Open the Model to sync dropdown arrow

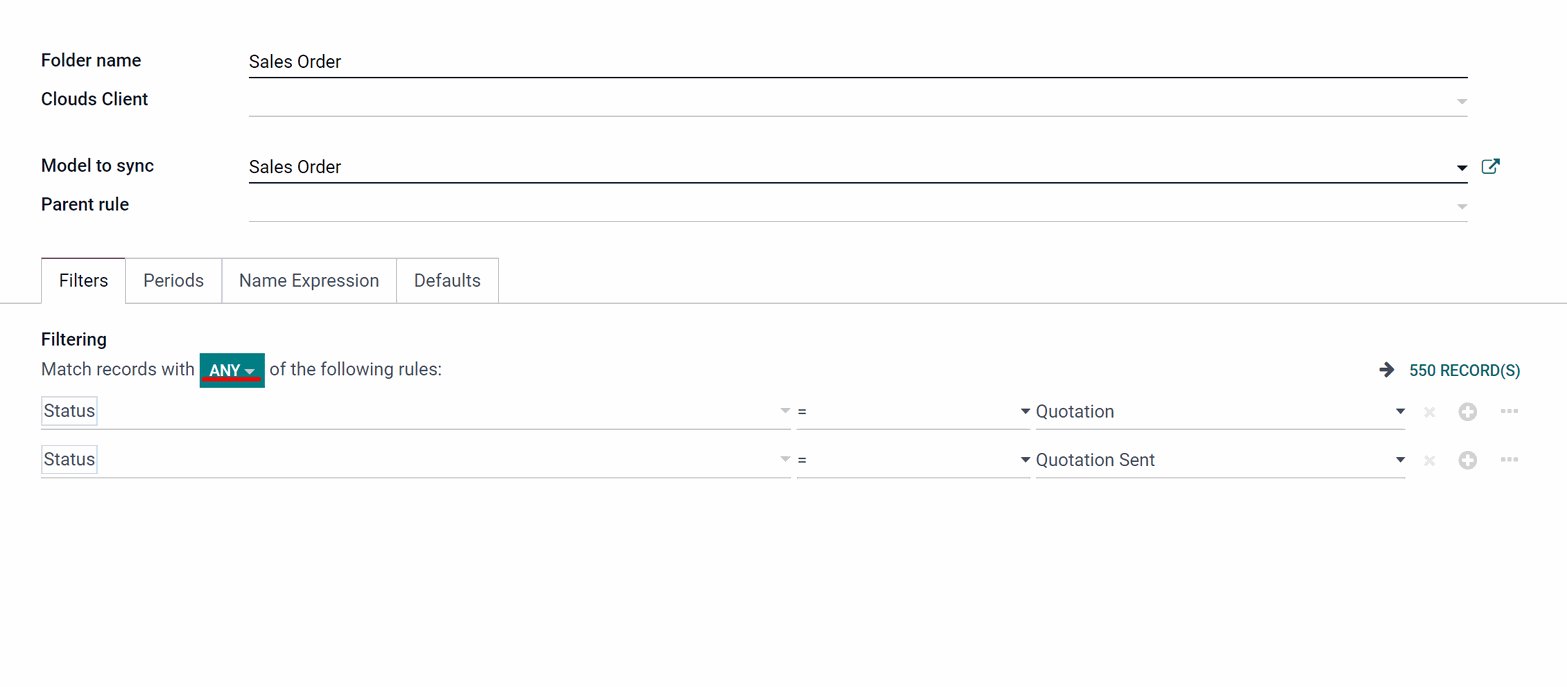1462,168
